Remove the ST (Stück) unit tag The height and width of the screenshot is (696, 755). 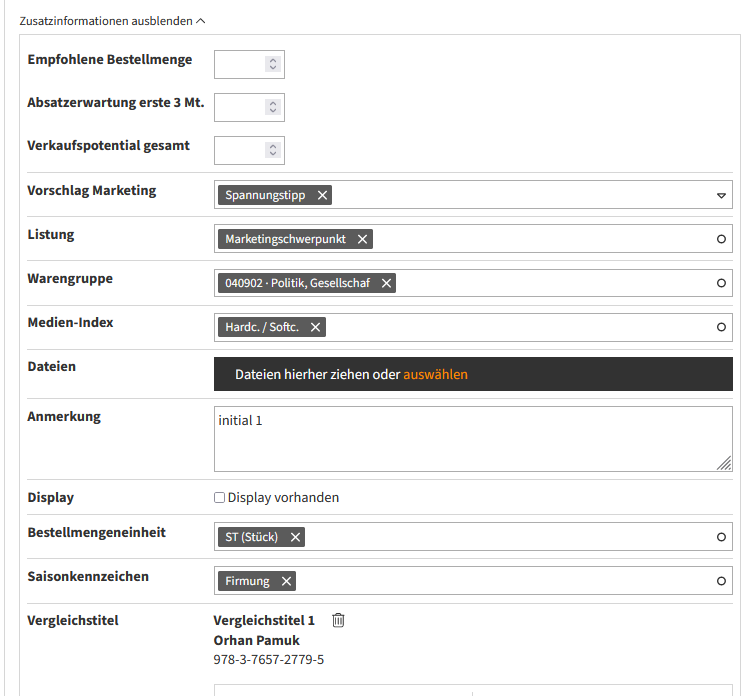tap(295, 537)
